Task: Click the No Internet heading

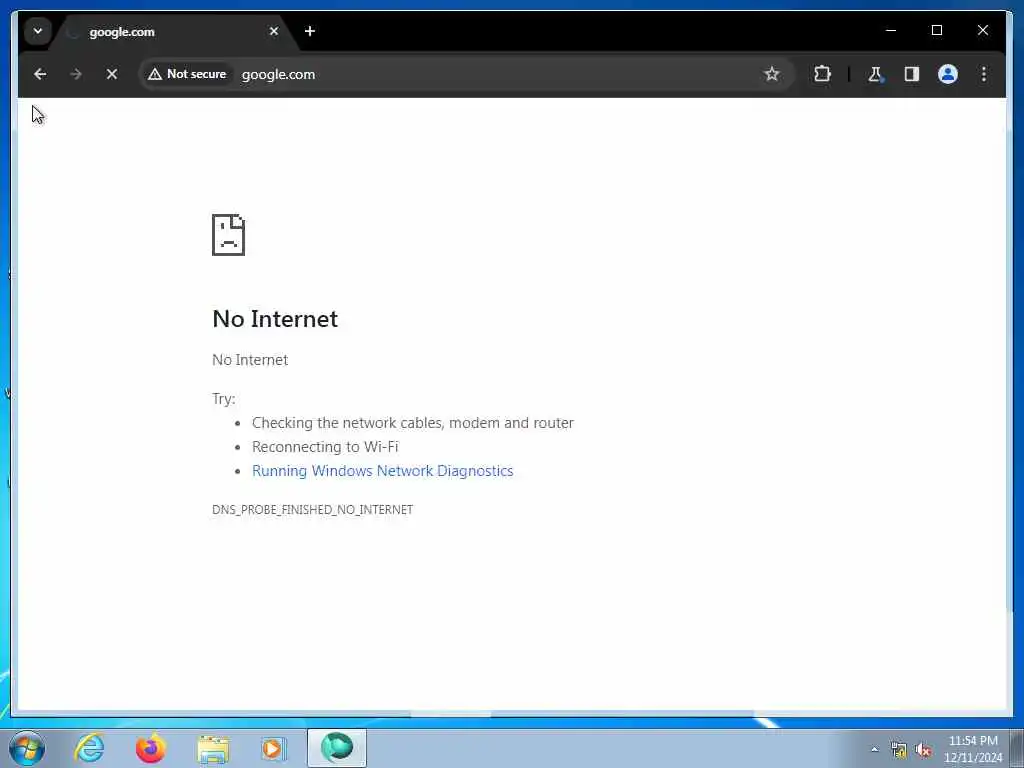Action: point(275,319)
